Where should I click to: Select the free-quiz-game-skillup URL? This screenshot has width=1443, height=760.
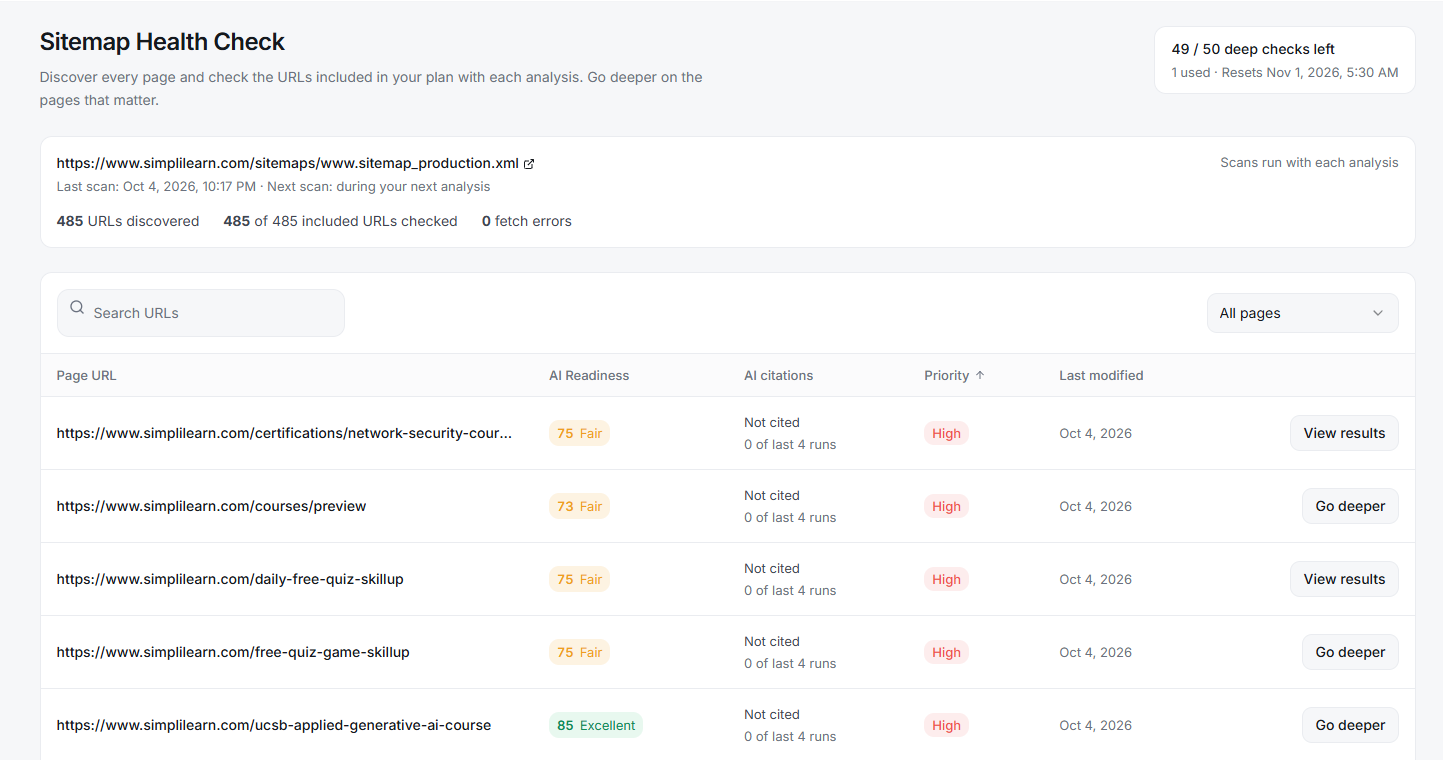pos(233,652)
